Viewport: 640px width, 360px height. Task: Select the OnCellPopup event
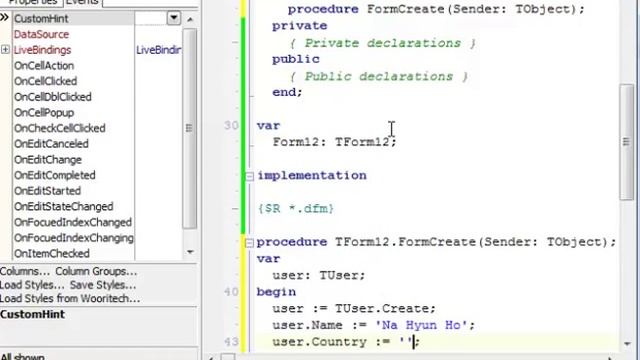click(44, 113)
